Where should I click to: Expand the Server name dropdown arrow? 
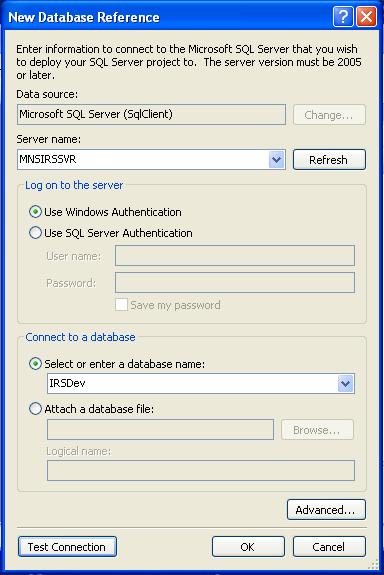point(277,160)
